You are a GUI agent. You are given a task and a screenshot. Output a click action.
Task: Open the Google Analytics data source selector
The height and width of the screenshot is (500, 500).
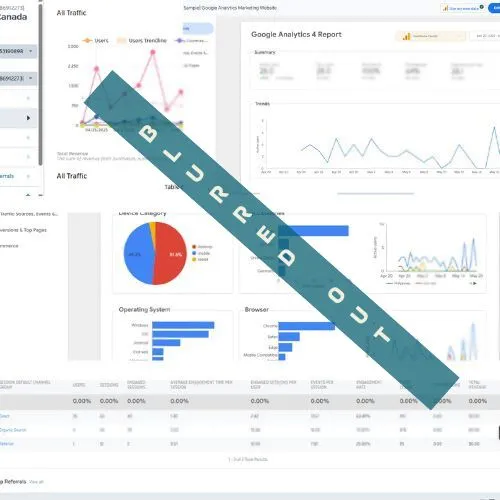431,36
